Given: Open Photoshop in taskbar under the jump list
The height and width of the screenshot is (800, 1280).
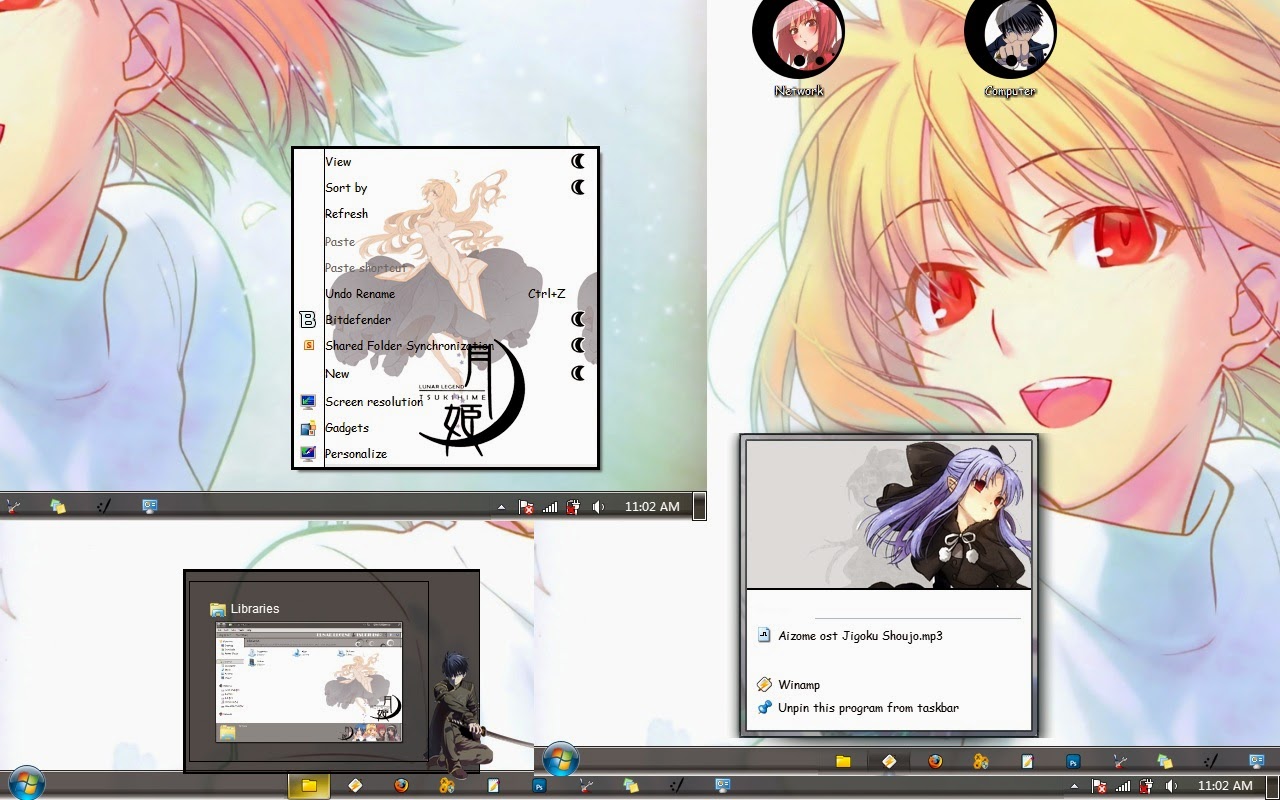Looking at the screenshot, I should [x=1073, y=761].
